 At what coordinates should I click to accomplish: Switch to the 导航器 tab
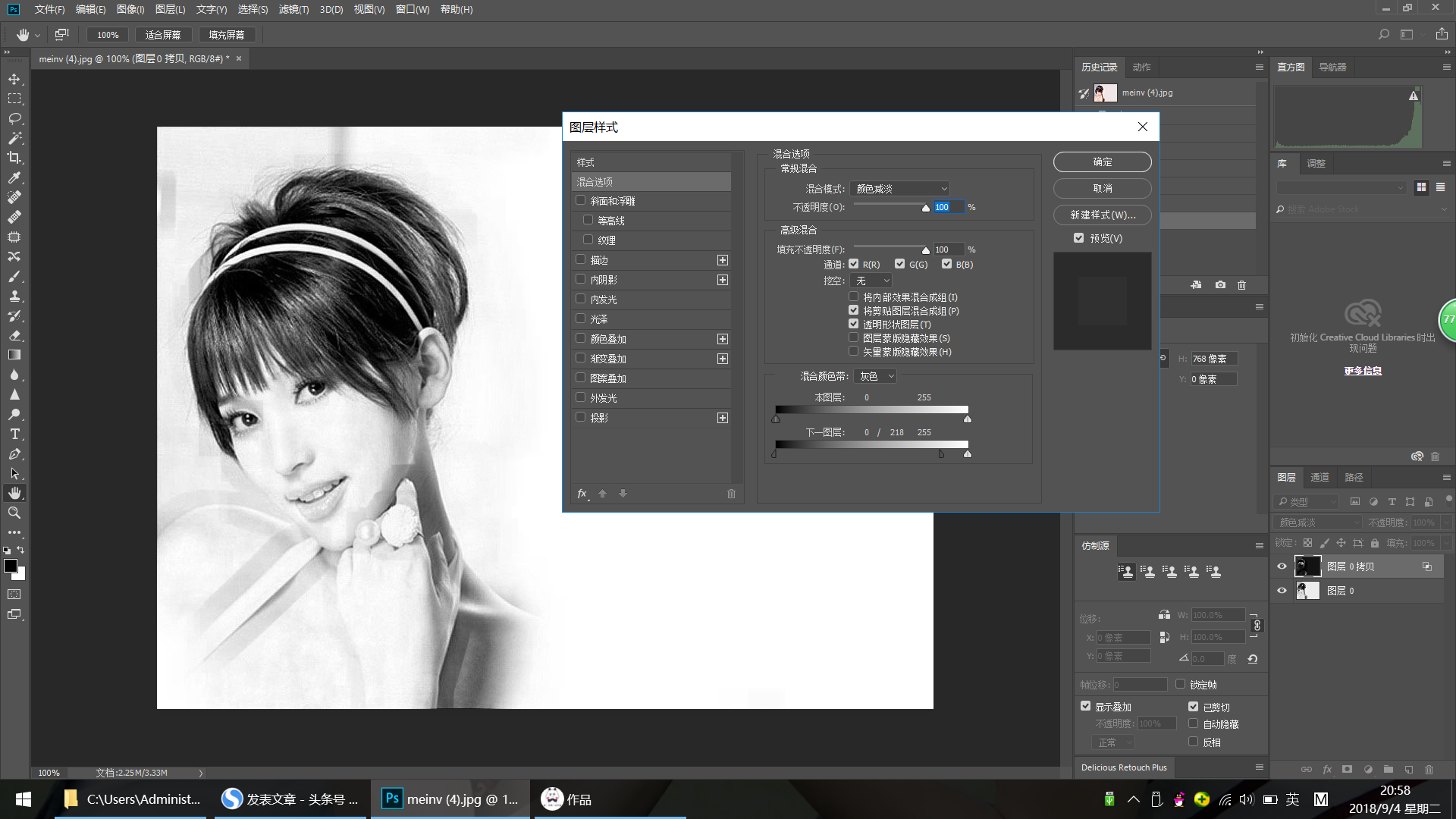click(x=1332, y=67)
